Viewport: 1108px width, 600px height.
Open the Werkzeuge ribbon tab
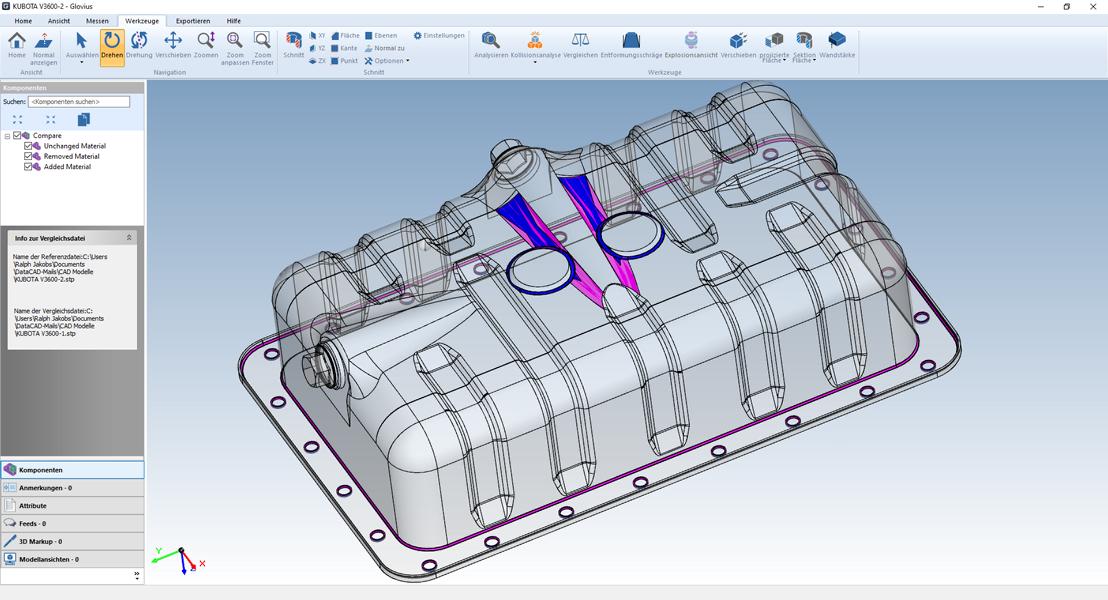click(x=141, y=20)
